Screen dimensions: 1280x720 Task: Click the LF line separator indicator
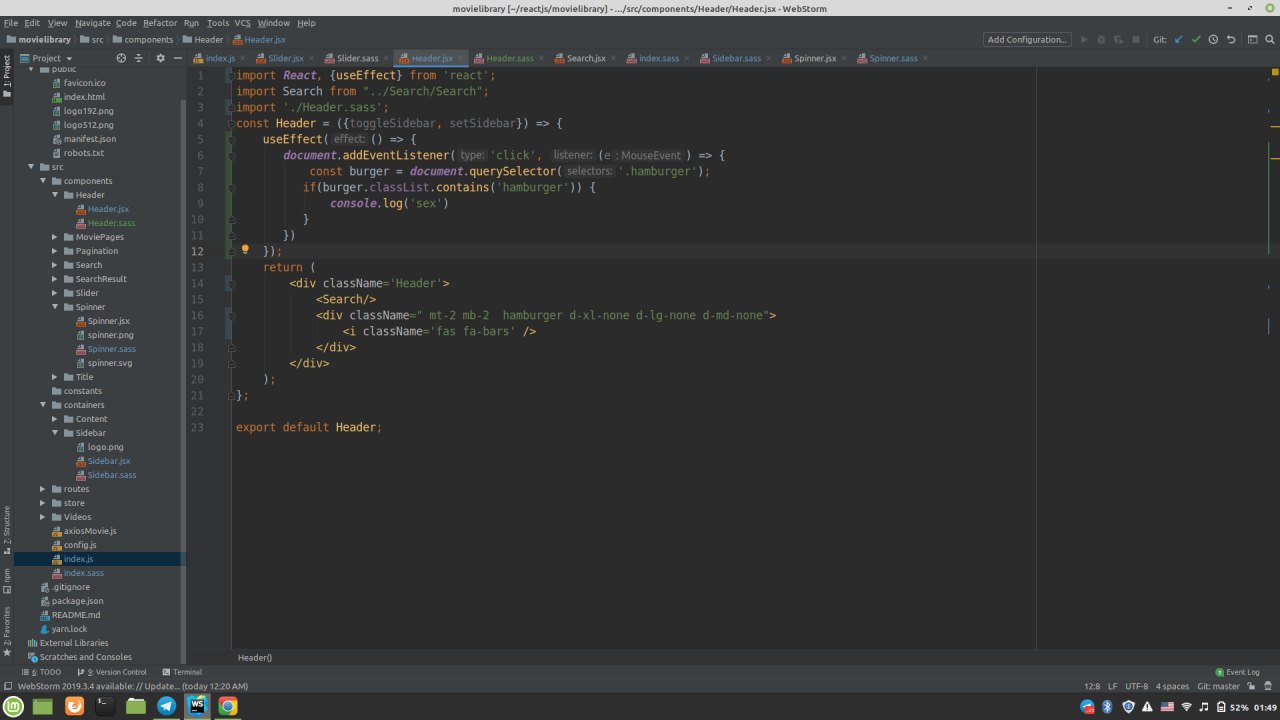coord(1112,686)
